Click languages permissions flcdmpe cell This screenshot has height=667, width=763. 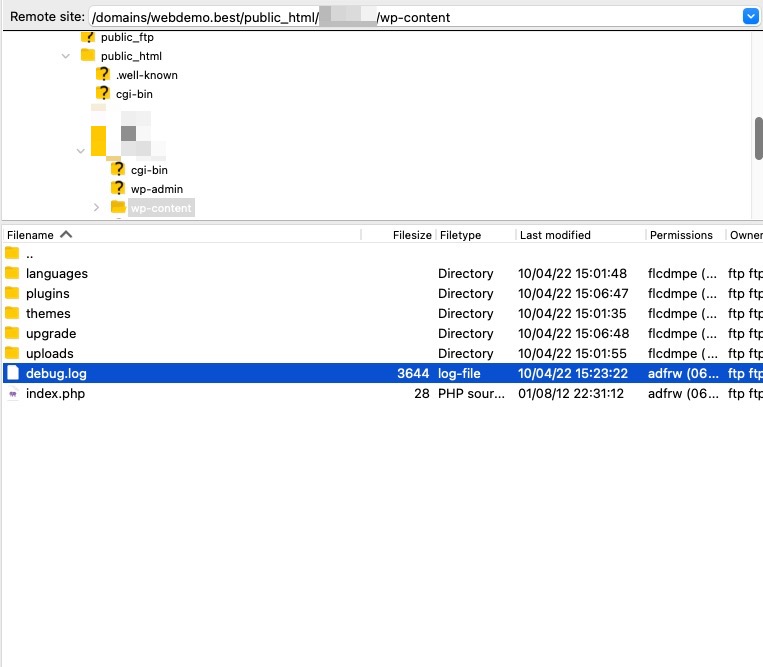pos(682,273)
